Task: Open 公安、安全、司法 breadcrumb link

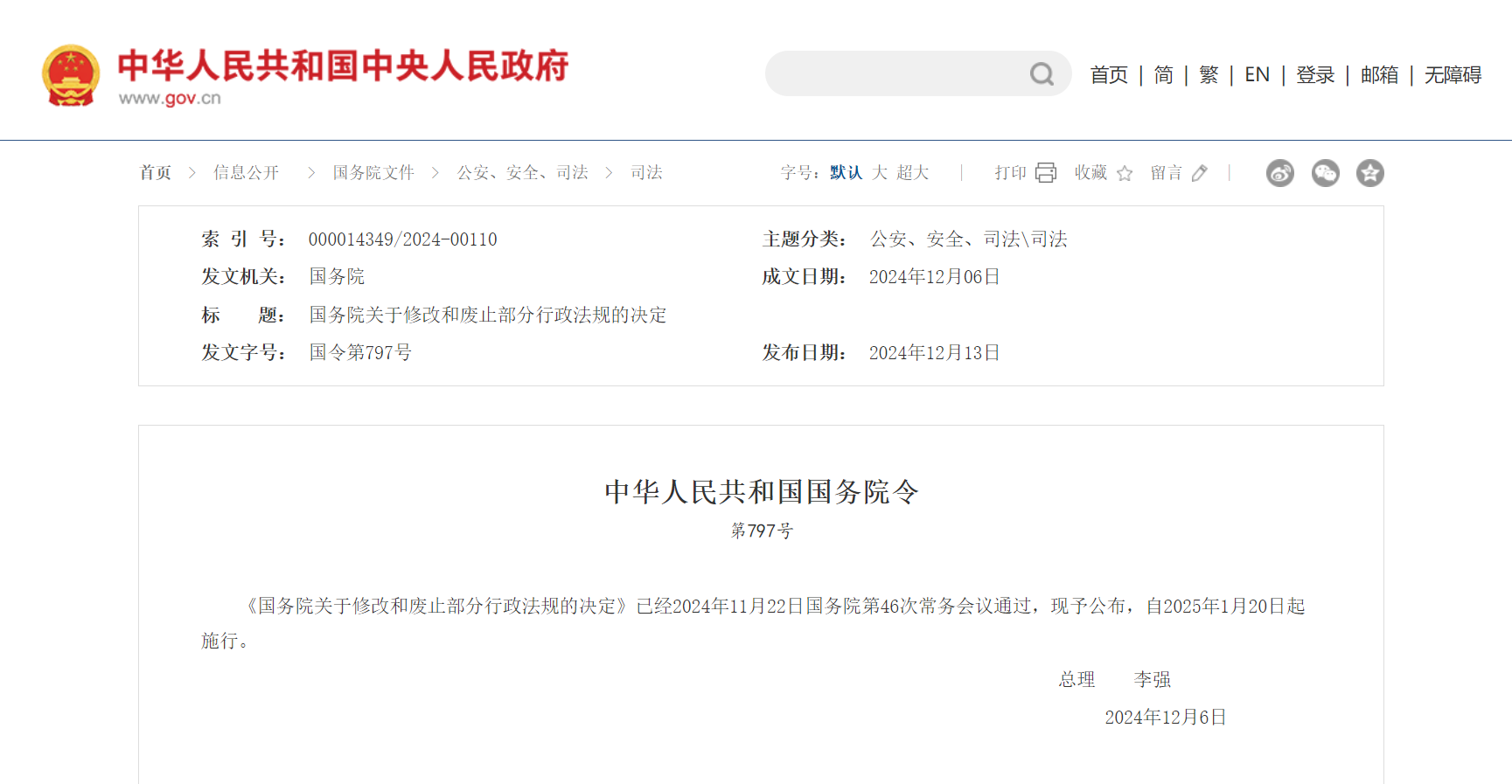Action: tap(523, 173)
